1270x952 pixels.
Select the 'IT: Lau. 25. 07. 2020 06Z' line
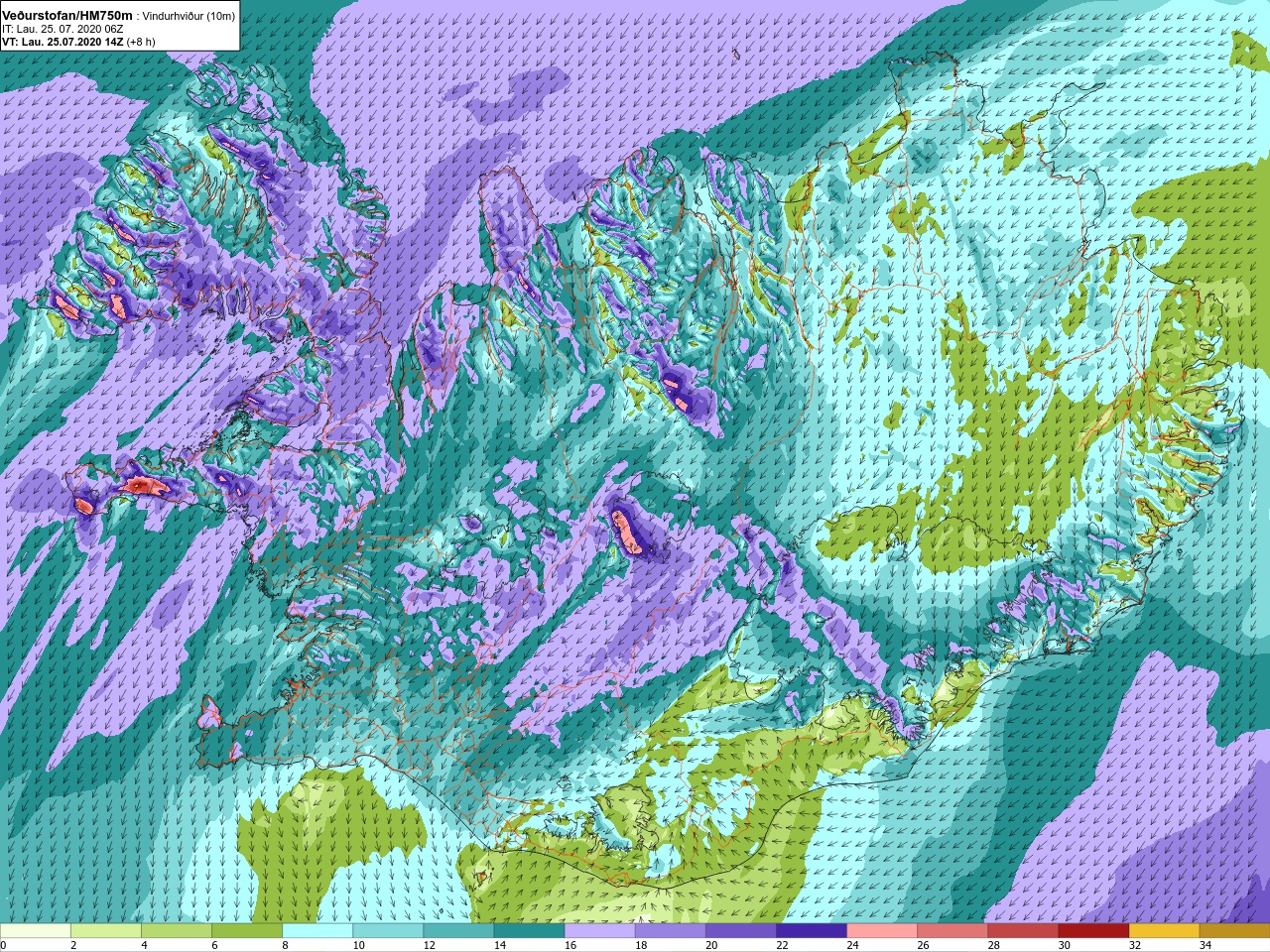[63, 30]
